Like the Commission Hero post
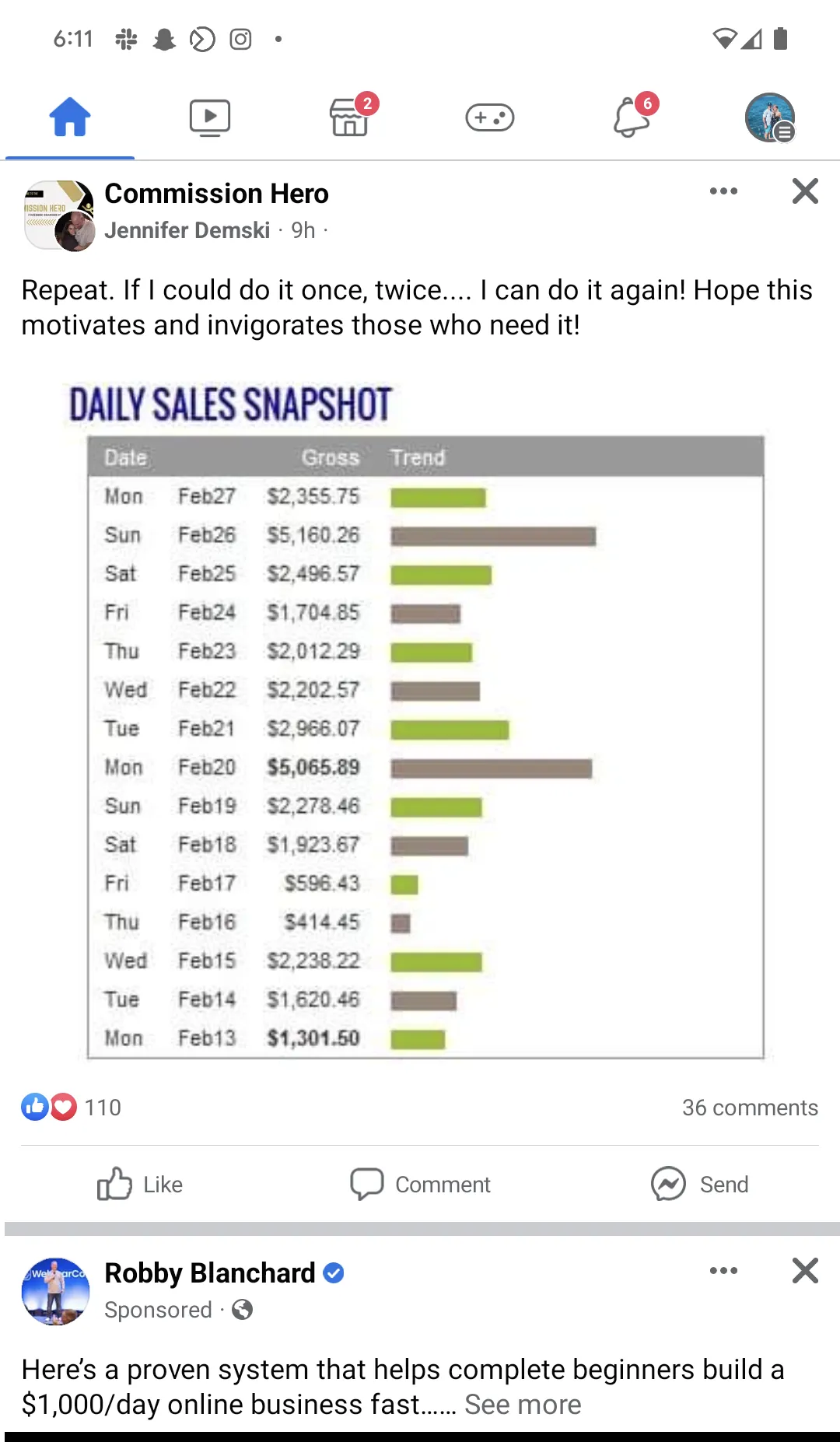The image size is (840, 1442). [x=141, y=1185]
